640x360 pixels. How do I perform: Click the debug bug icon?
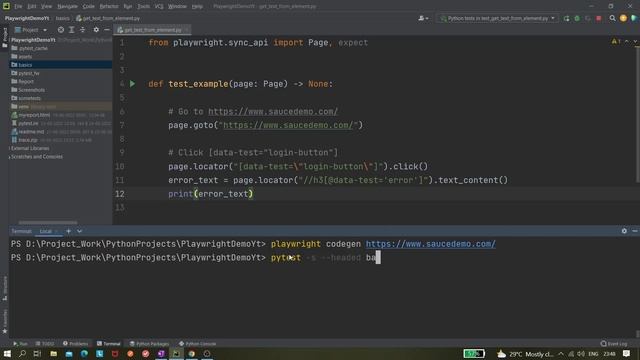tap(577, 18)
